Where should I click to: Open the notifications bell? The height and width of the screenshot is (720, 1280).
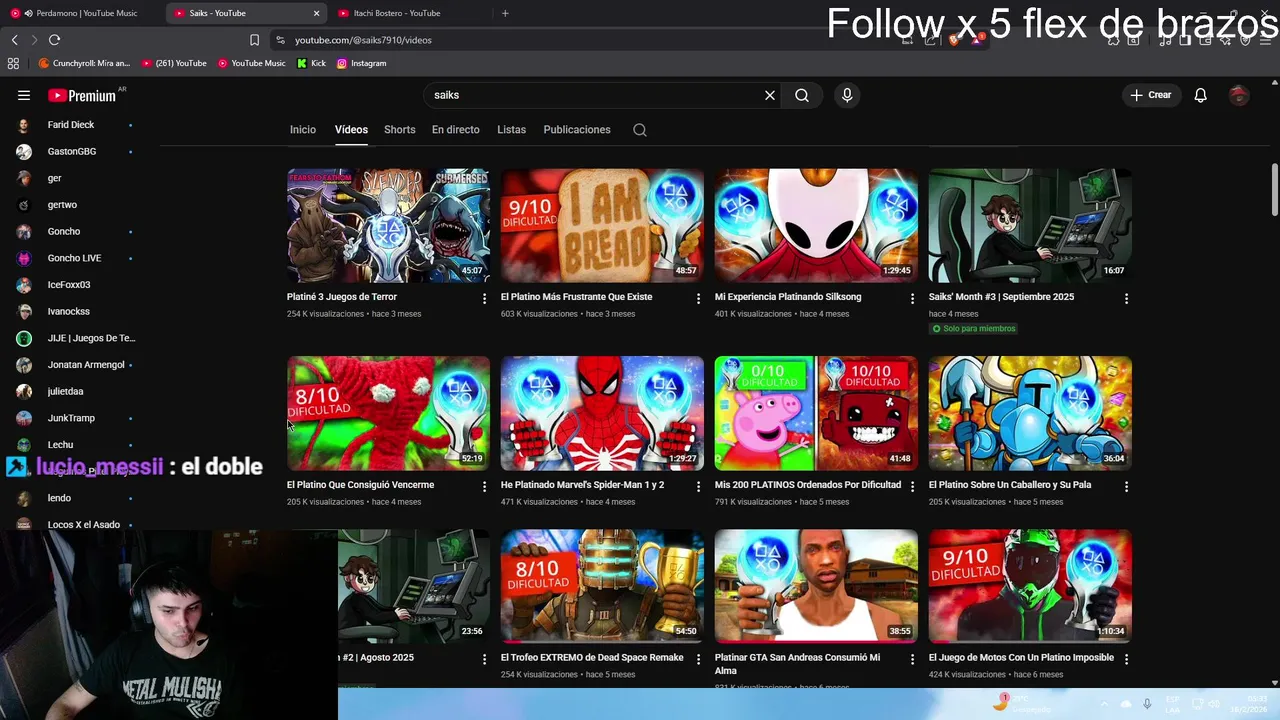tap(1200, 95)
